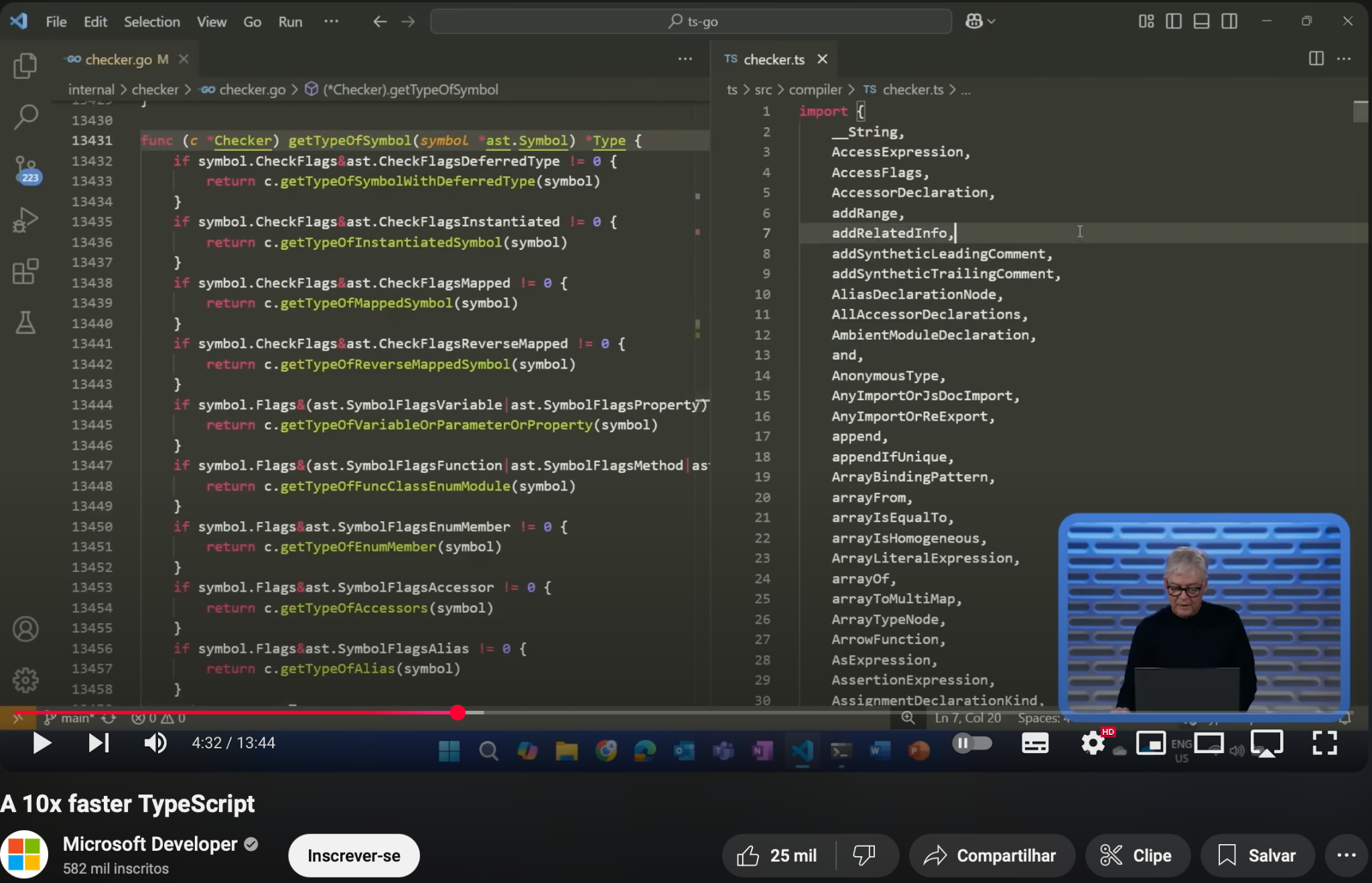
Task: Click the Inscrever-se subscribe button
Action: pyautogui.click(x=354, y=856)
